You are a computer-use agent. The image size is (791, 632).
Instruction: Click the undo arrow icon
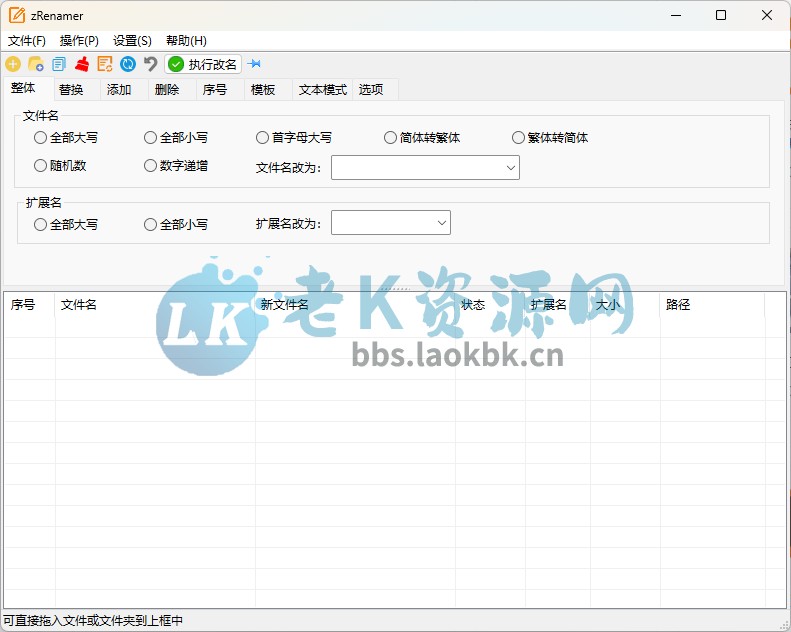150,64
